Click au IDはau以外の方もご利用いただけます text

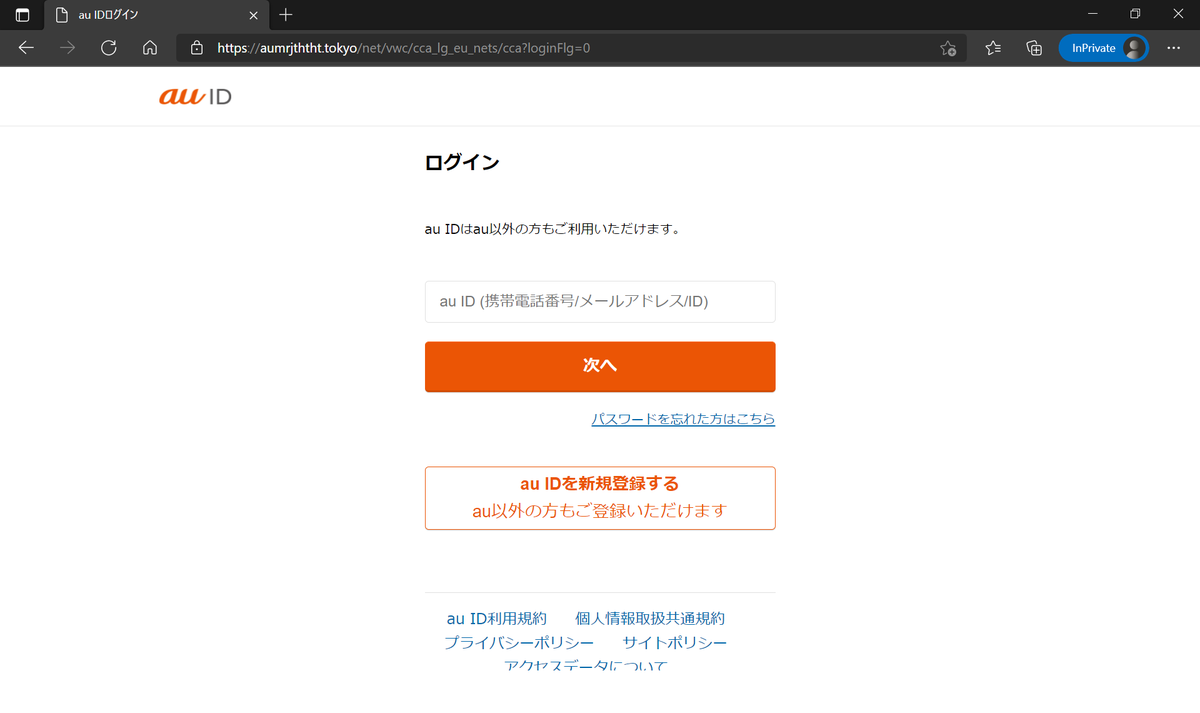coord(553,229)
